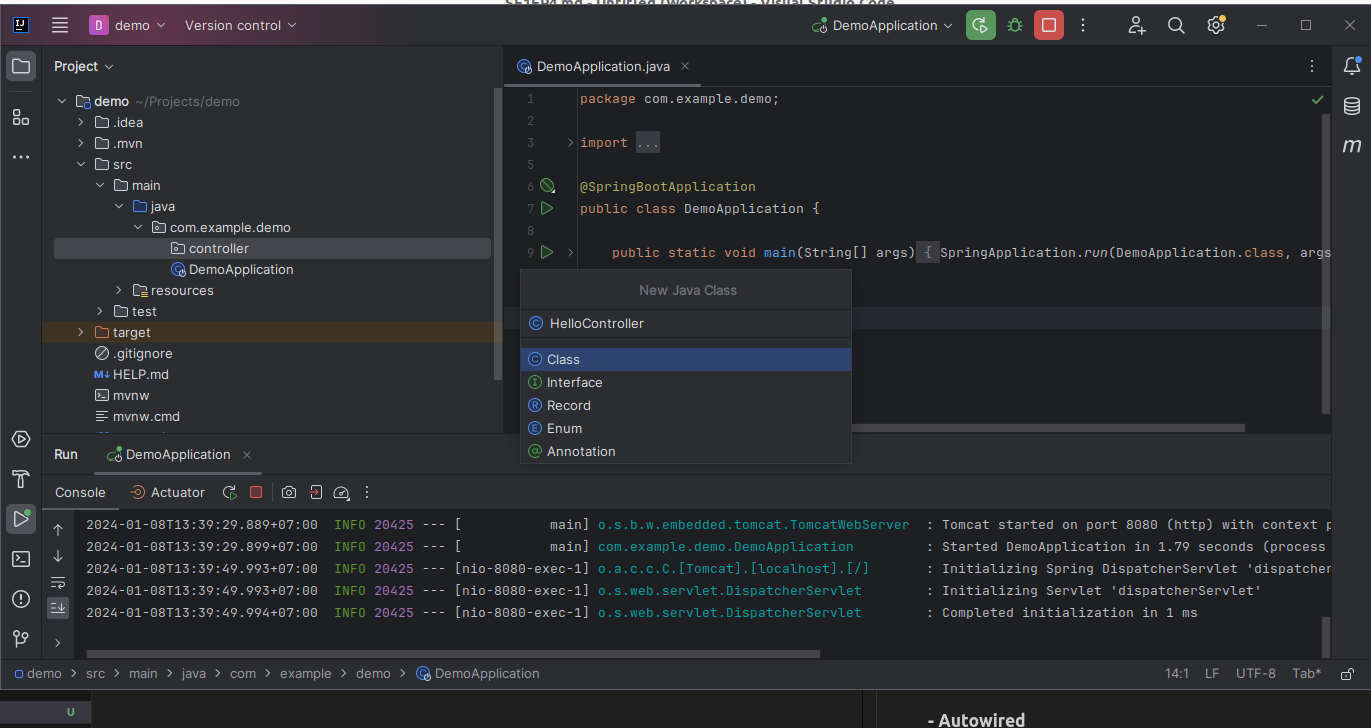This screenshot has width=1371, height=728.
Task: Click the run gutter icon on line 9
Action: click(547, 252)
